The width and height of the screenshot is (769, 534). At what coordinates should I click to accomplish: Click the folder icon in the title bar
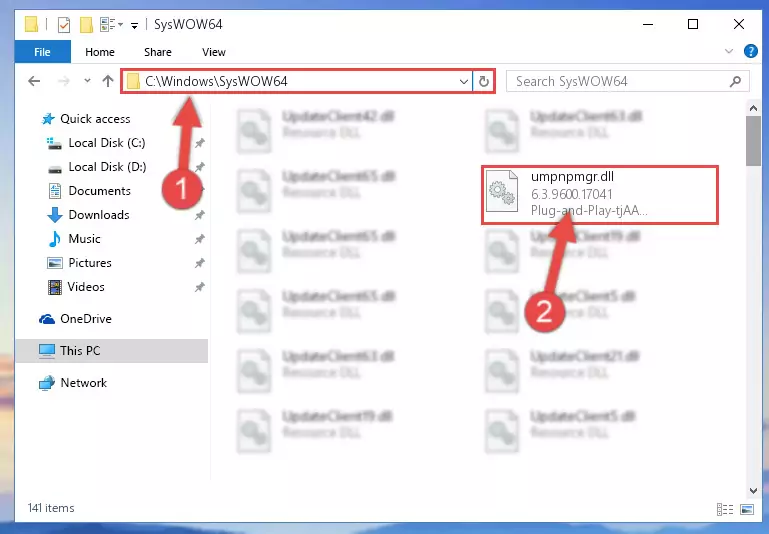coord(31,24)
